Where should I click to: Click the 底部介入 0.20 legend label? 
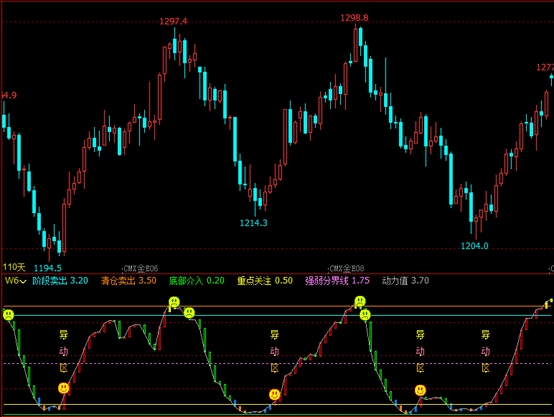[x=196, y=281]
